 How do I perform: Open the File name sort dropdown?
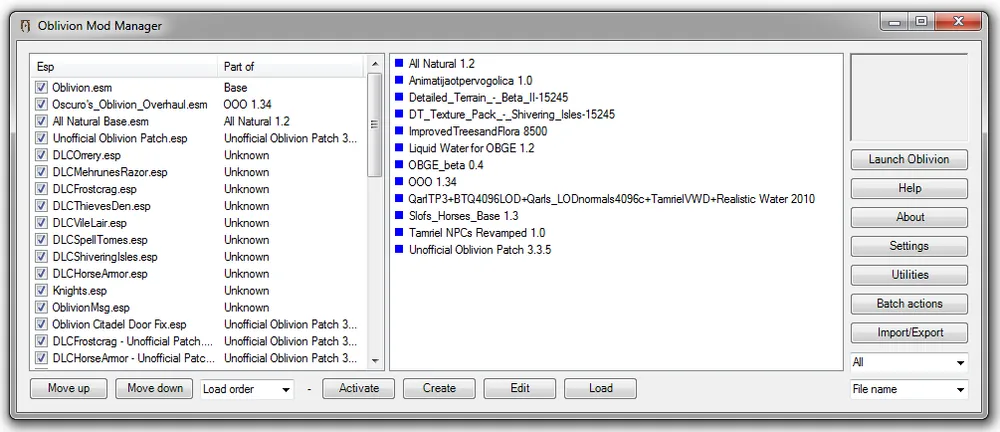point(909,389)
